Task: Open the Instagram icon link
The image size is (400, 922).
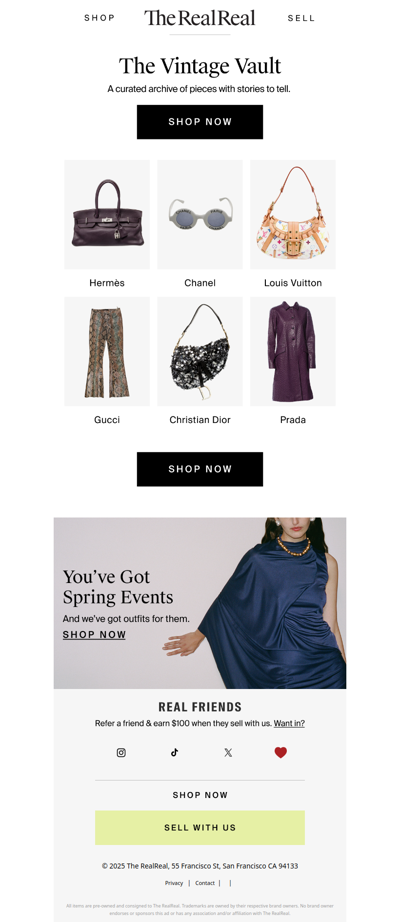Action: tap(121, 753)
